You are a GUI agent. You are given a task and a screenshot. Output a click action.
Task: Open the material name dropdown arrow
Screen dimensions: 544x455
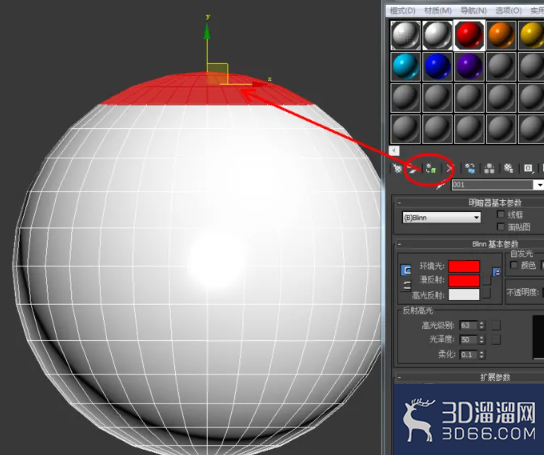click(539, 185)
